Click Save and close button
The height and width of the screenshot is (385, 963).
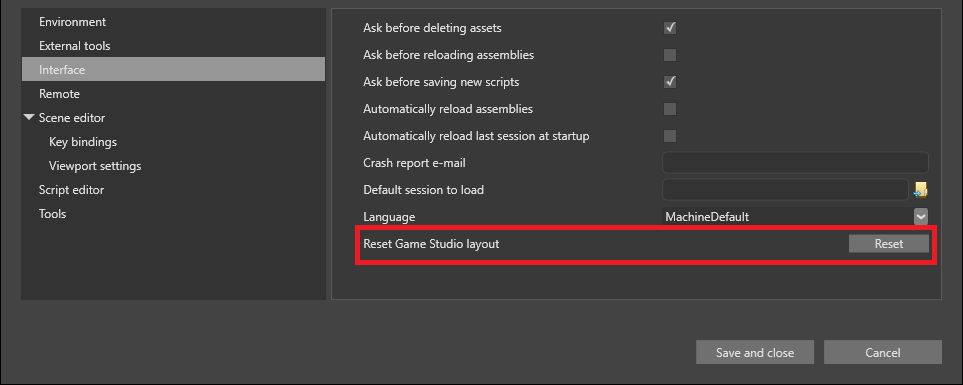pyautogui.click(x=755, y=352)
